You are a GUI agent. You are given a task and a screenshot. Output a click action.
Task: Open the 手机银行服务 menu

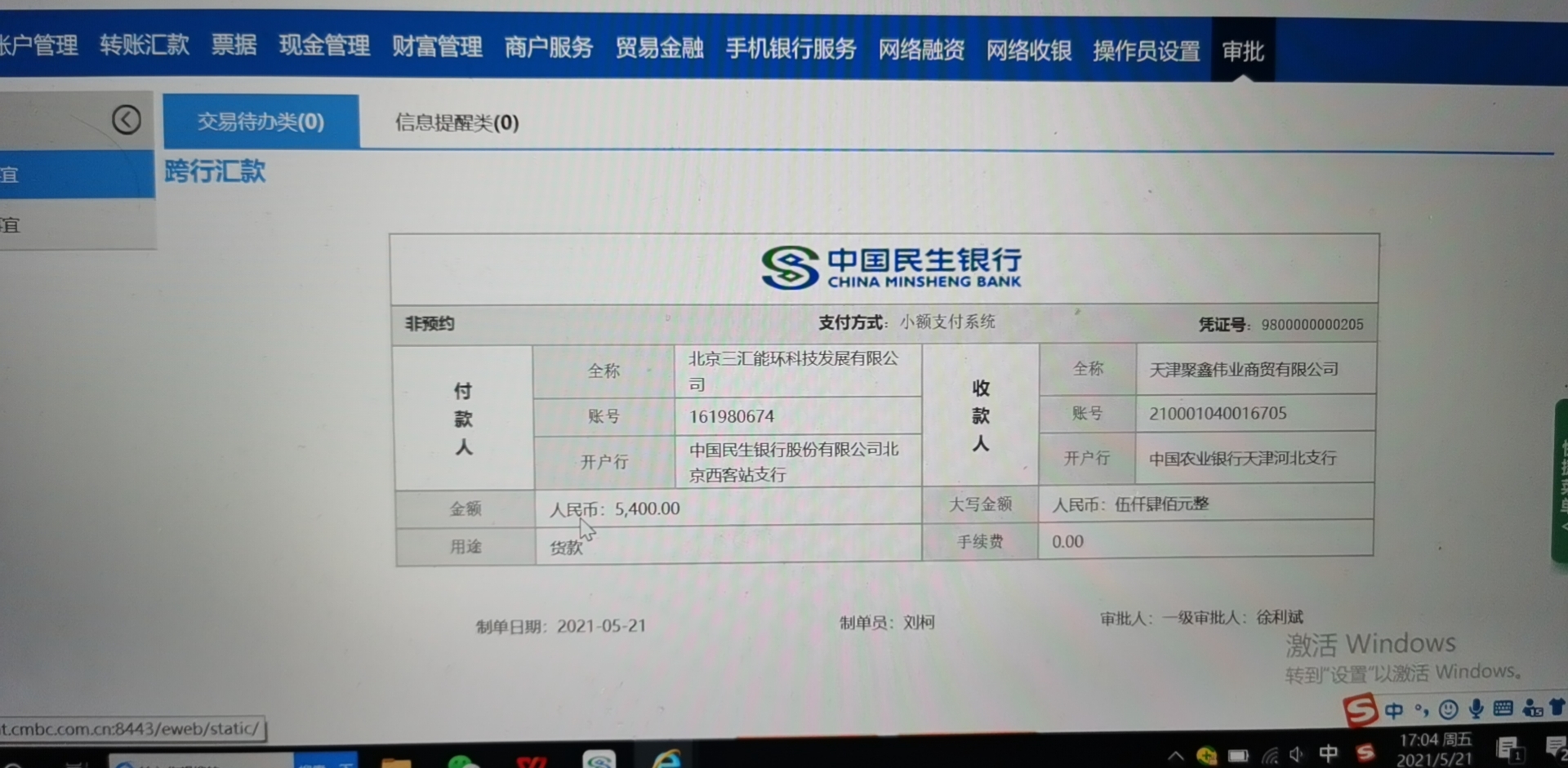coord(791,49)
